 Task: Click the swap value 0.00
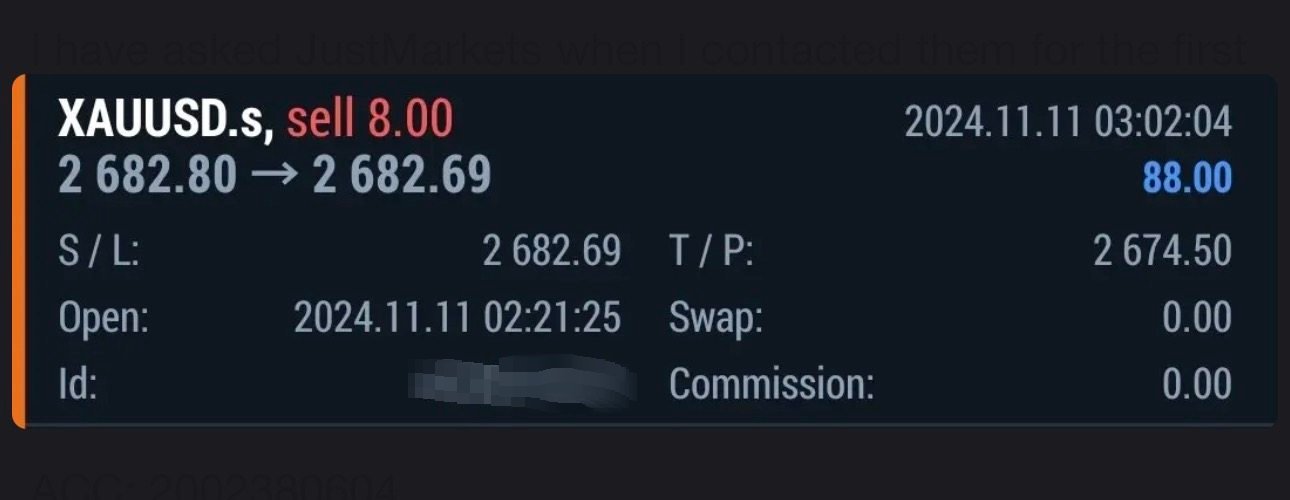coord(1197,318)
